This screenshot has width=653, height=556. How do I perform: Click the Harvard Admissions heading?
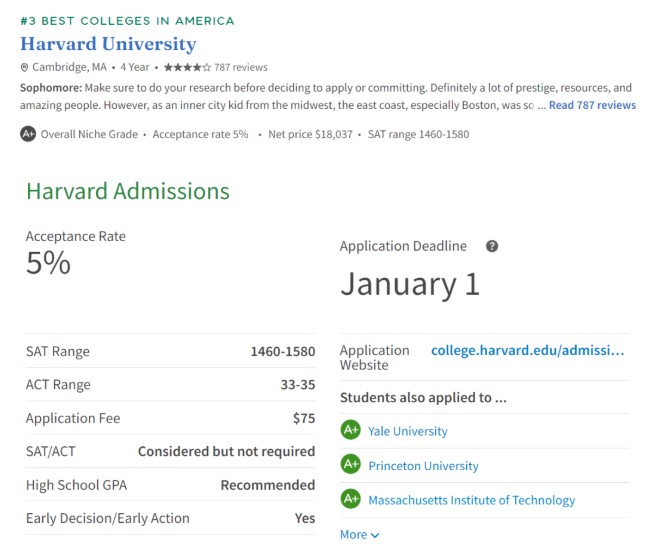click(128, 191)
